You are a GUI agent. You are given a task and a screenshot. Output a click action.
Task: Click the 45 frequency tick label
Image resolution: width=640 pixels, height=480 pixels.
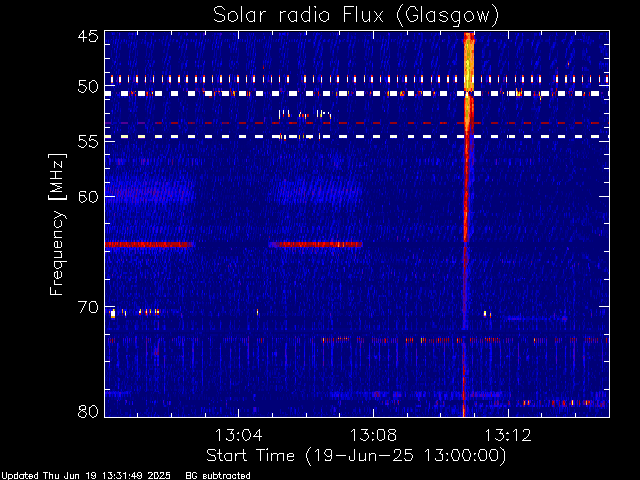88,36
